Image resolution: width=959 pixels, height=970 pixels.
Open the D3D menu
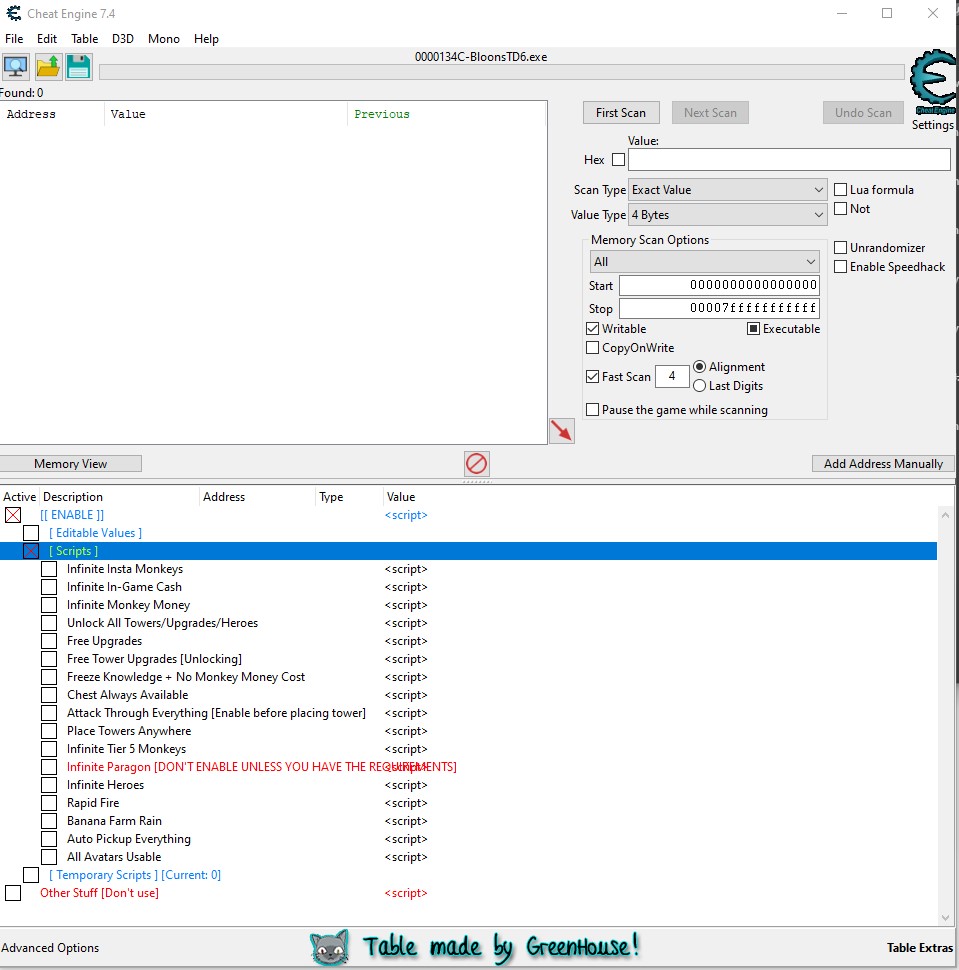tap(123, 38)
